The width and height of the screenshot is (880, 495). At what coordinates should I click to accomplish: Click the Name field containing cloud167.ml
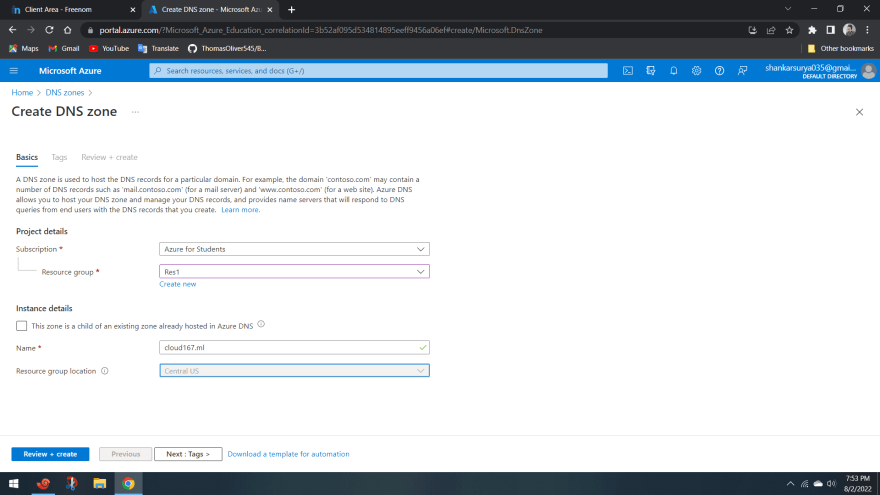294,347
